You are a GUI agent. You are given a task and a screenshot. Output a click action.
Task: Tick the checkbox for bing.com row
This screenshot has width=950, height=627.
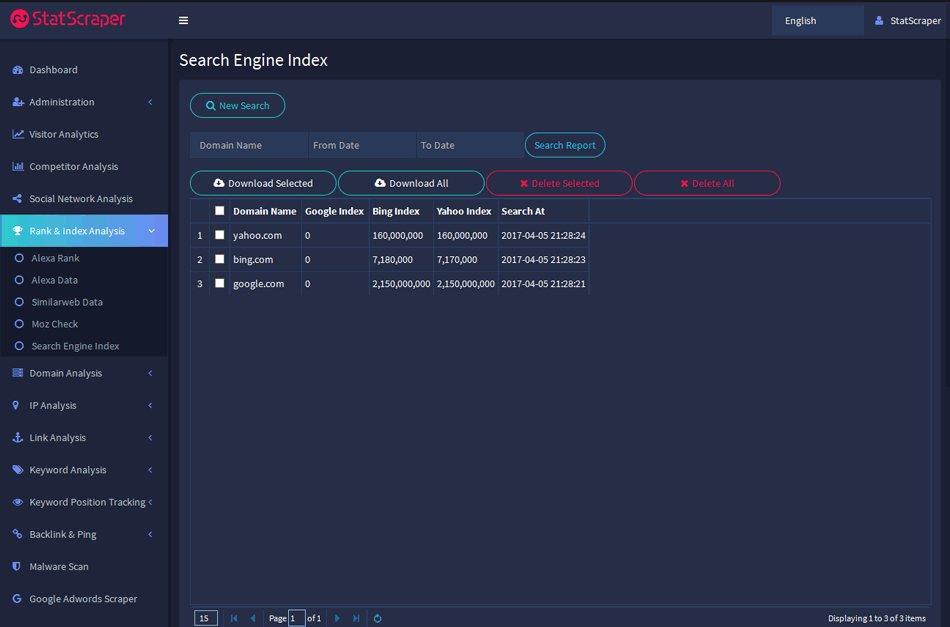coord(219,259)
